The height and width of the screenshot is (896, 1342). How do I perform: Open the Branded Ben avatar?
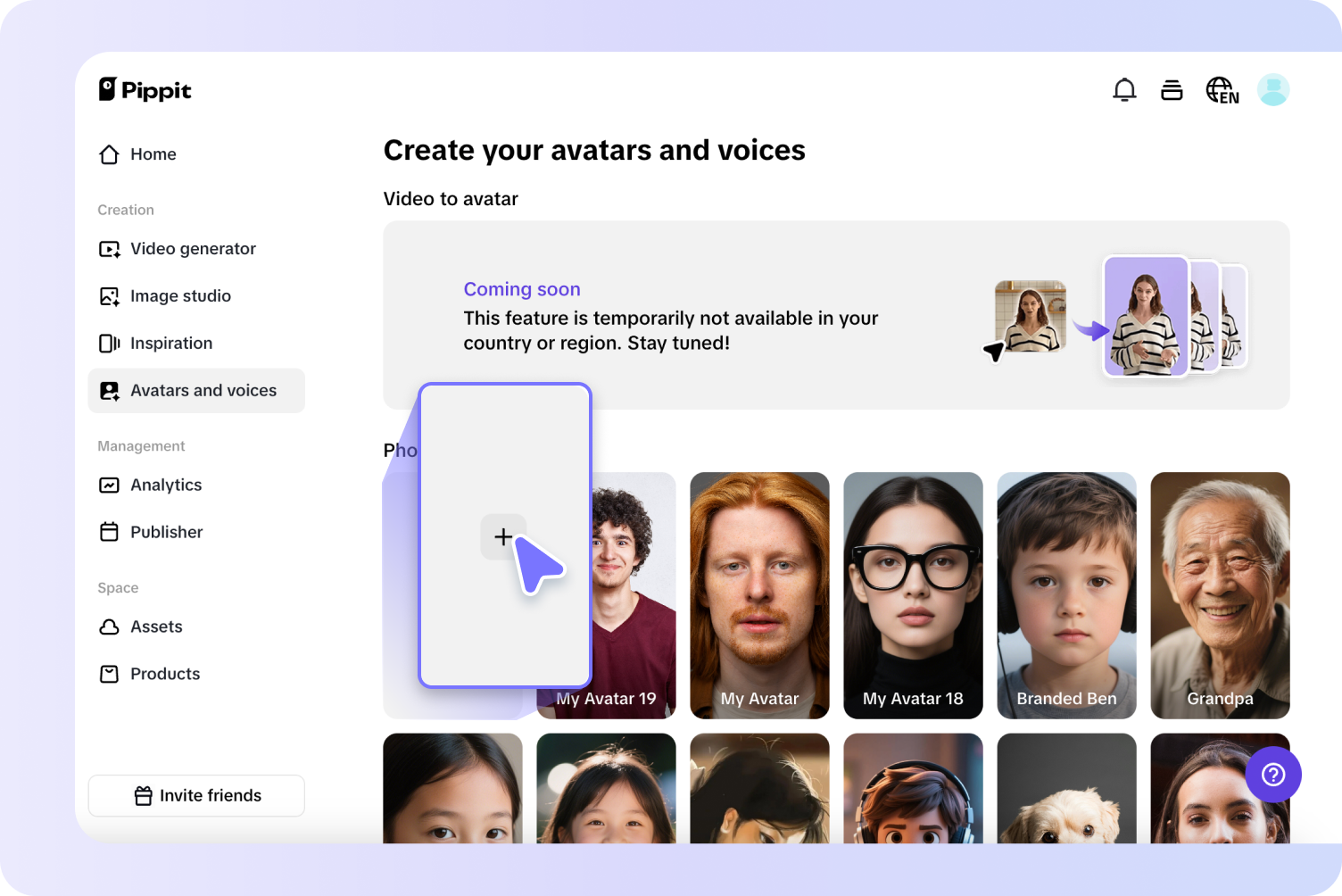coord(1066,595)
